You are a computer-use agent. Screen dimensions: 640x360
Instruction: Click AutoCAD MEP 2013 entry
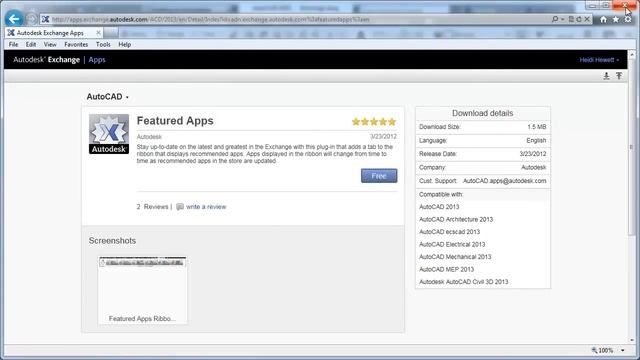point(447,269)
